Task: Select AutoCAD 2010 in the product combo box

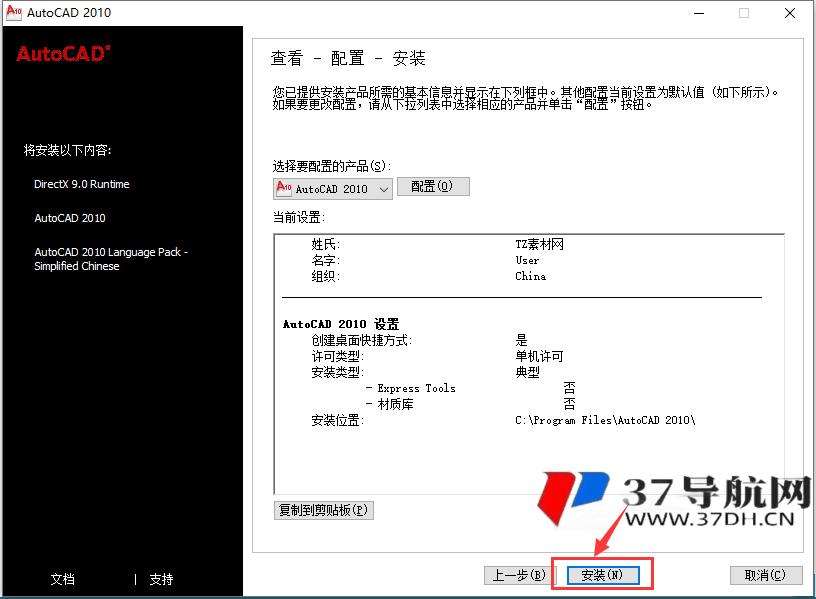Action: click(330, 187)
